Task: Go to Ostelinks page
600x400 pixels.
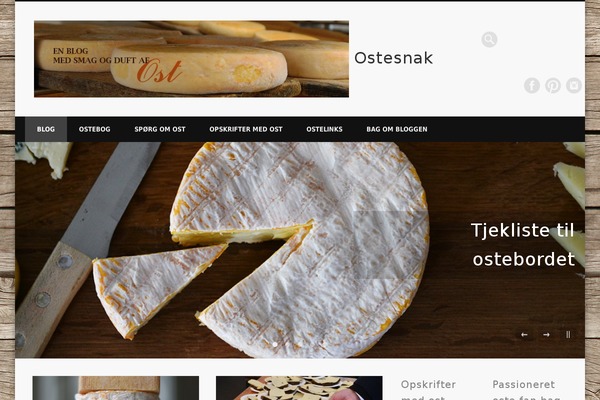Action: (324, 129)
